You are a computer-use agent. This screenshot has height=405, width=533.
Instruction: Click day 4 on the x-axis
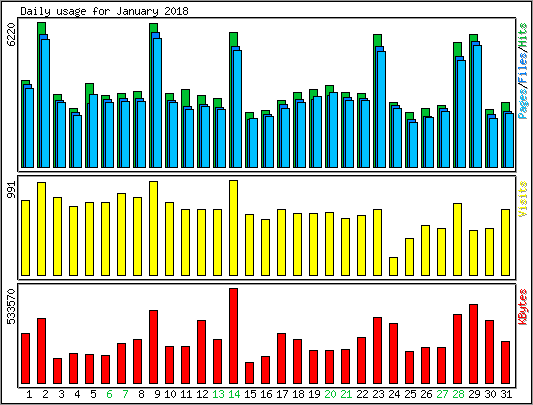[77, 394]
